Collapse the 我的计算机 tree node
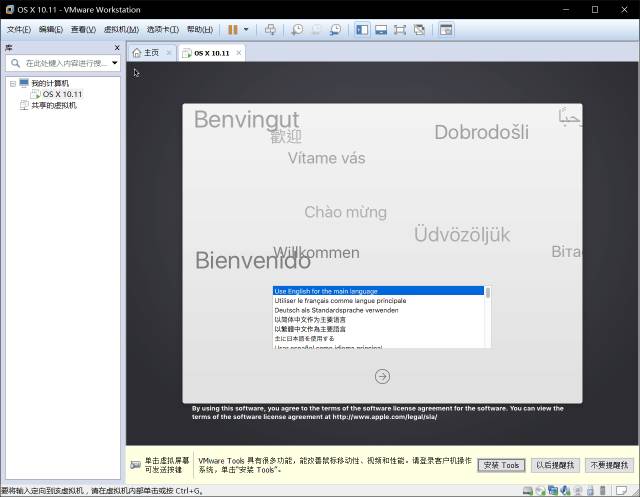Screen dimensions: 640x497 (x=13, y=84)
